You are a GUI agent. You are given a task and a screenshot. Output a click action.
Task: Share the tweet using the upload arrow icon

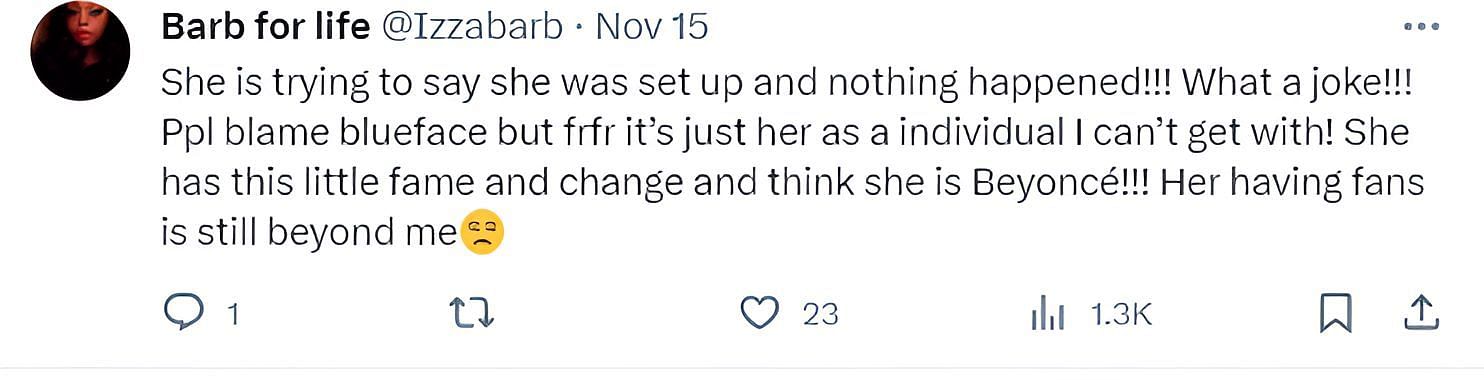pyautogui.click(x=1420, y=313)
